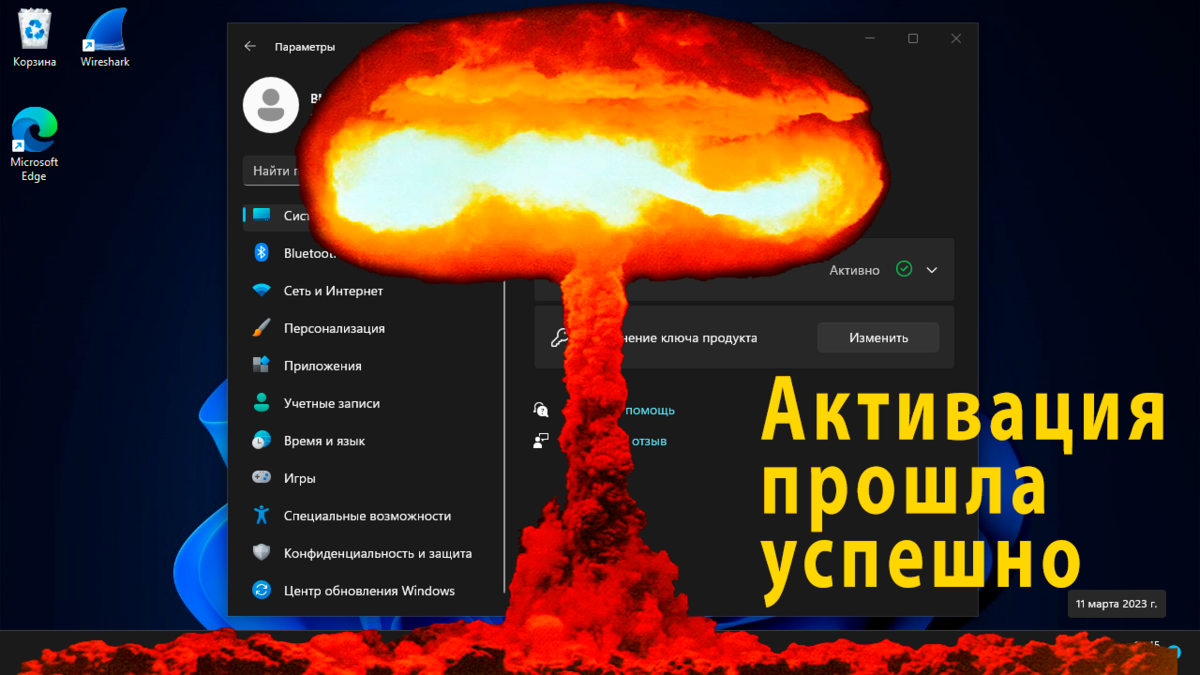Select the Bluetooth icon in sidebar
Viewport: 1200px width, 675px height.
point(261,253)
